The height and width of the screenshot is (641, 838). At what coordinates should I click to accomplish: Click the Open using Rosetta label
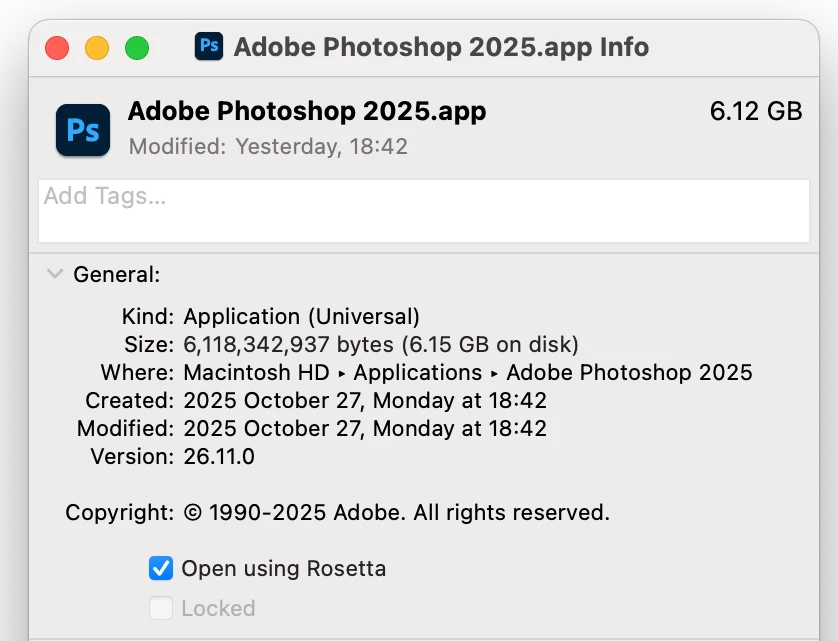pos(283,569)
